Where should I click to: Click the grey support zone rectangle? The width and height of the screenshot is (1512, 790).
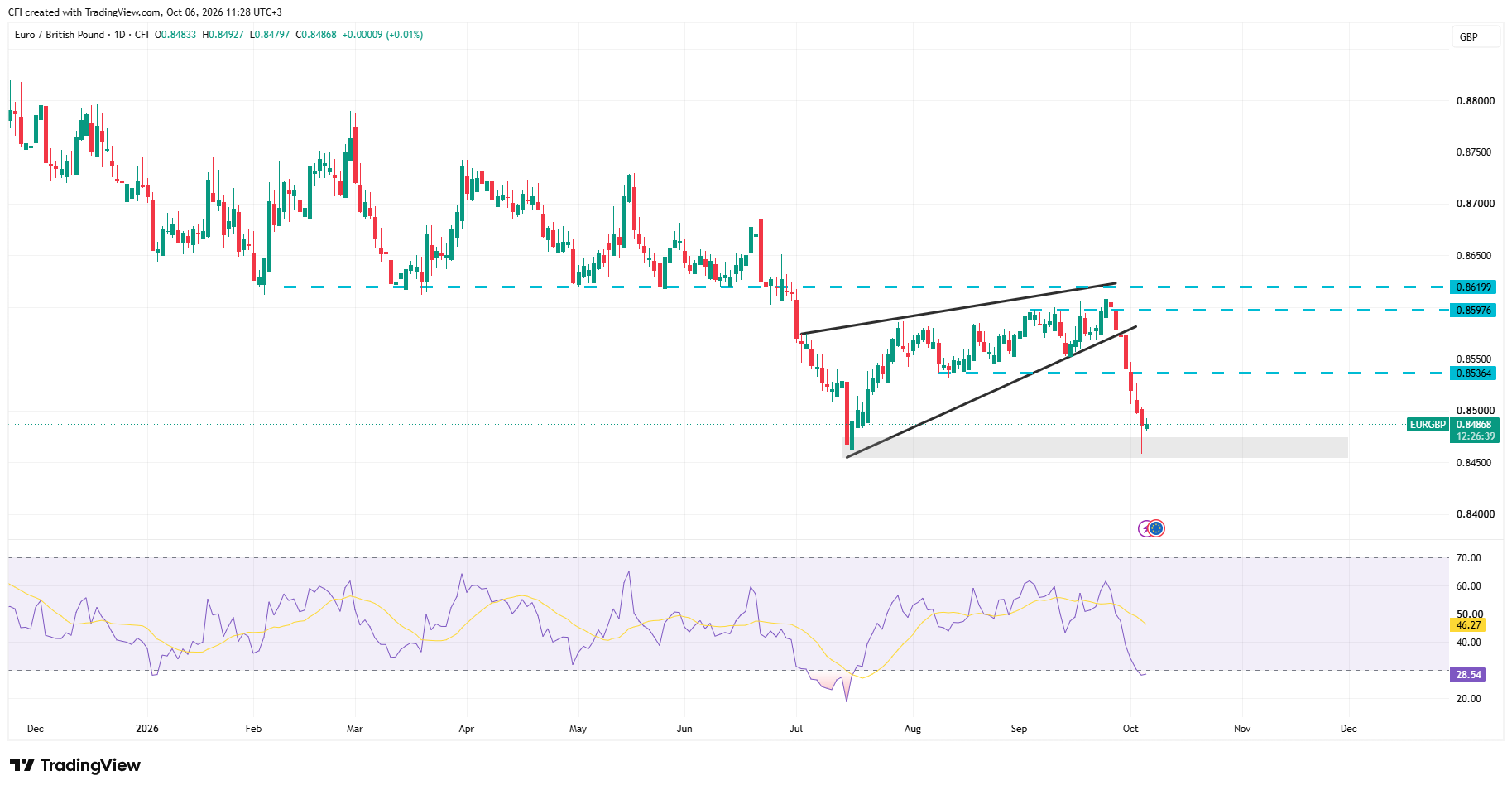[1096, 448]
